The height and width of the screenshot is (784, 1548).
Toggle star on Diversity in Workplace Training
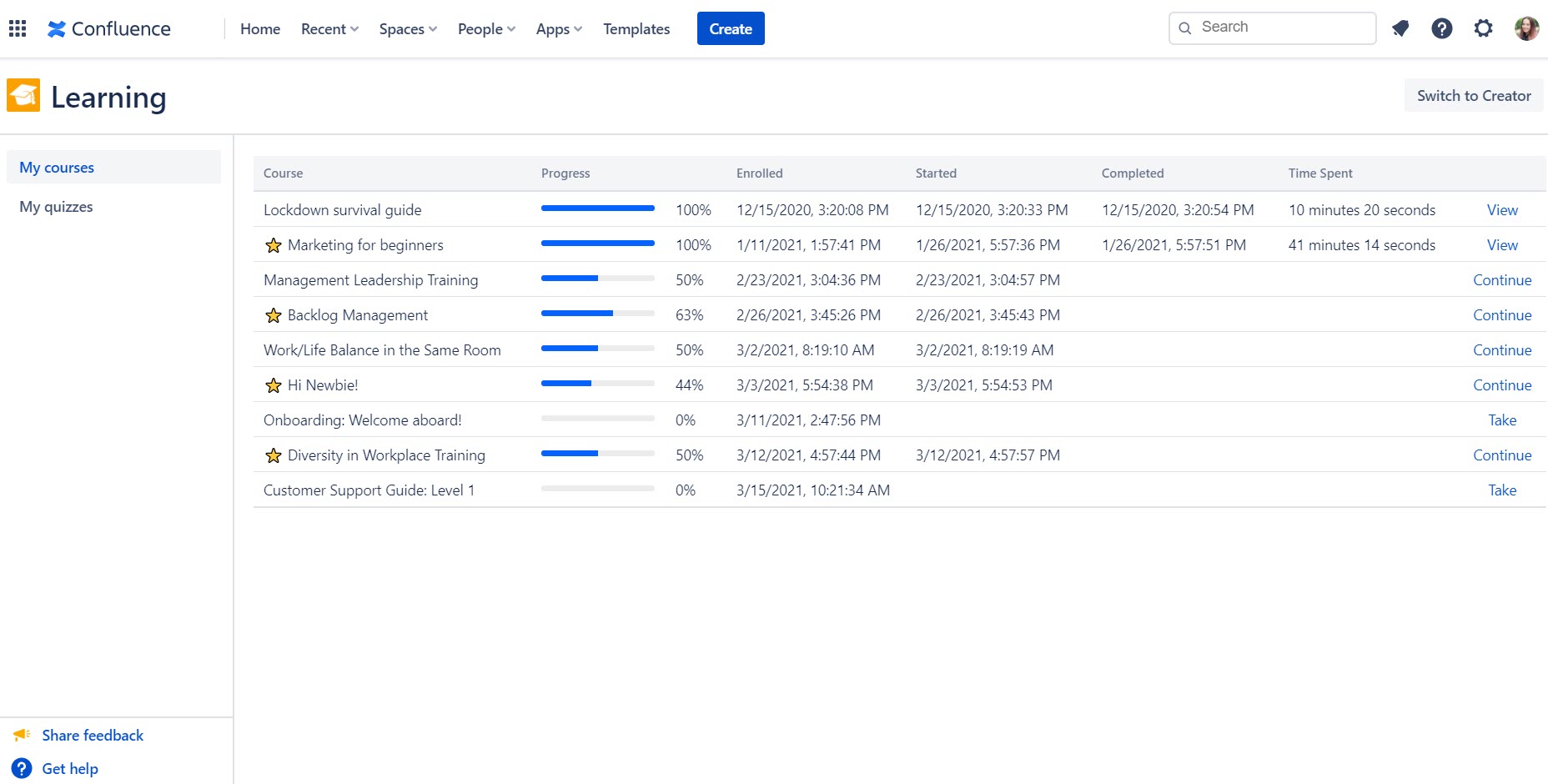[274, 455]
